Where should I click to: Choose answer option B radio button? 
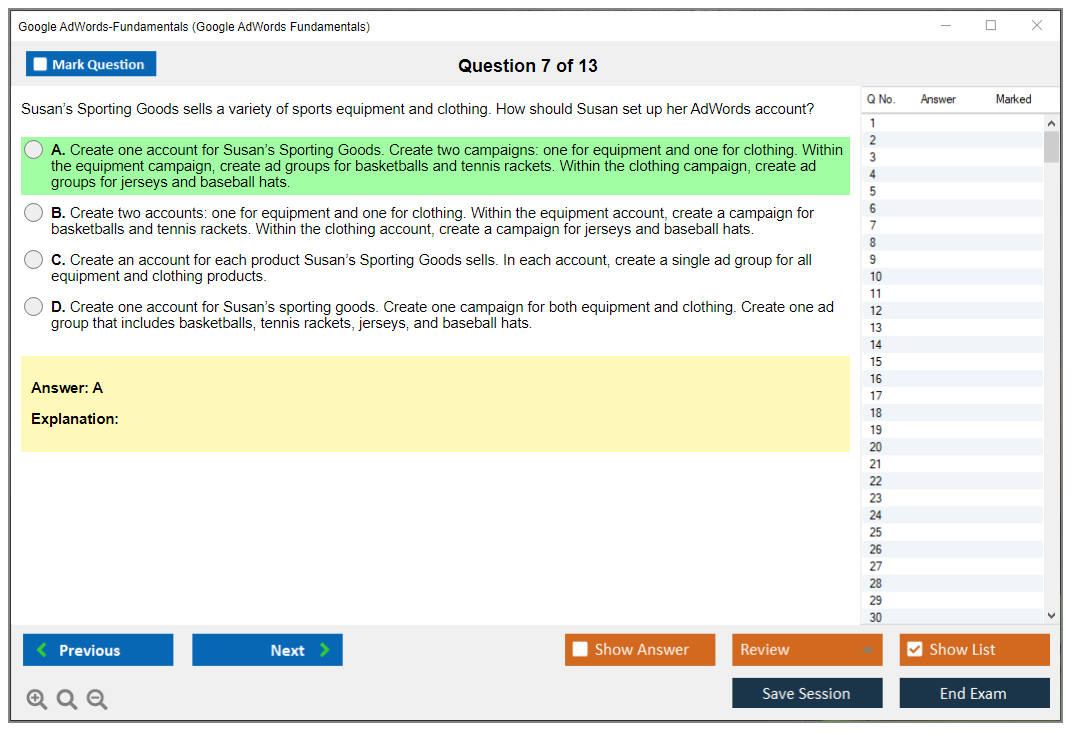click(34, 213)
